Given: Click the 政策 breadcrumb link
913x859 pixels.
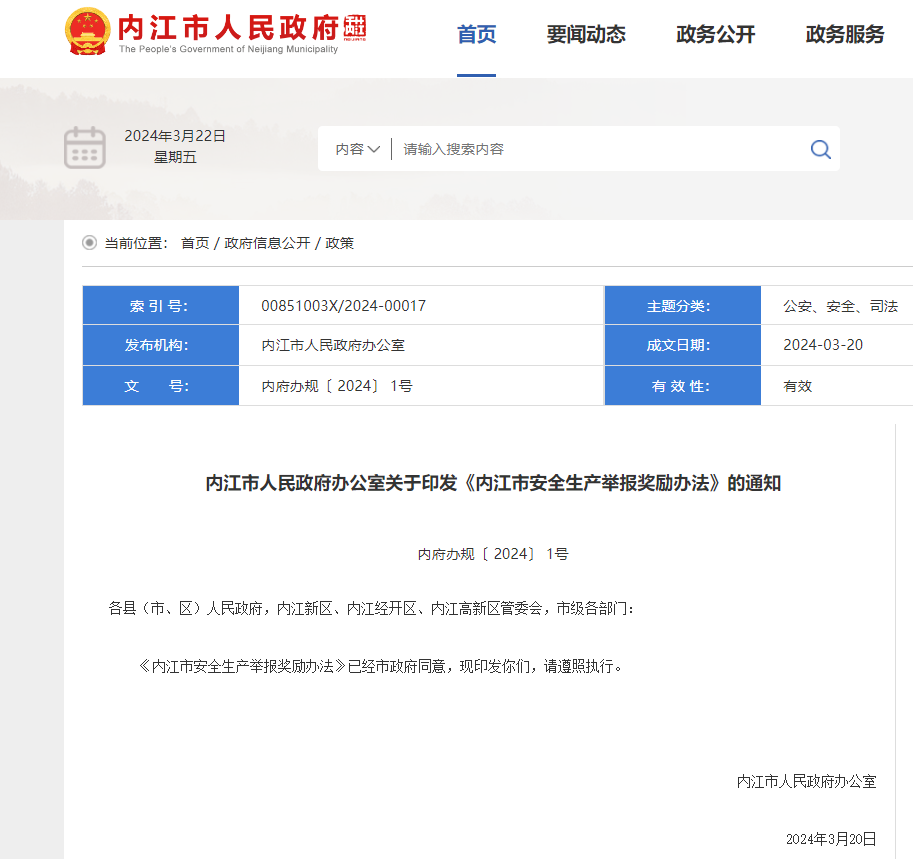Looking at the screenshot, I should (x=340, y=243).
